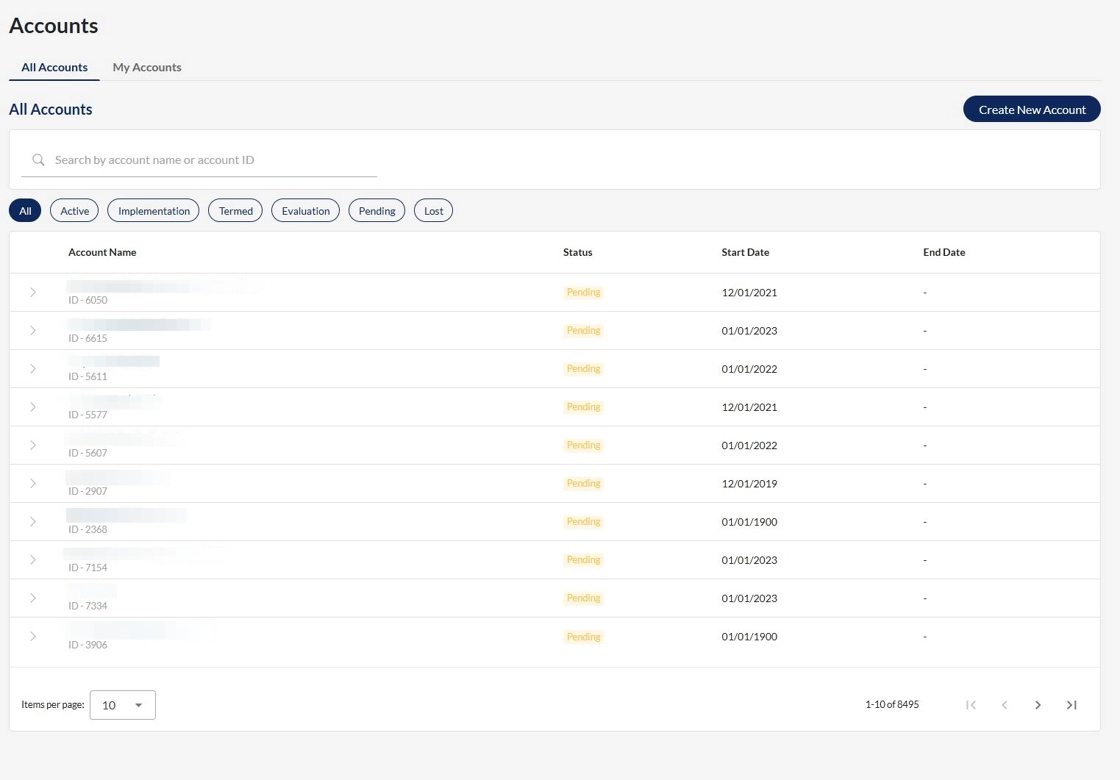
Task: Filter accounts by Termed status
Action: (235, 211)
